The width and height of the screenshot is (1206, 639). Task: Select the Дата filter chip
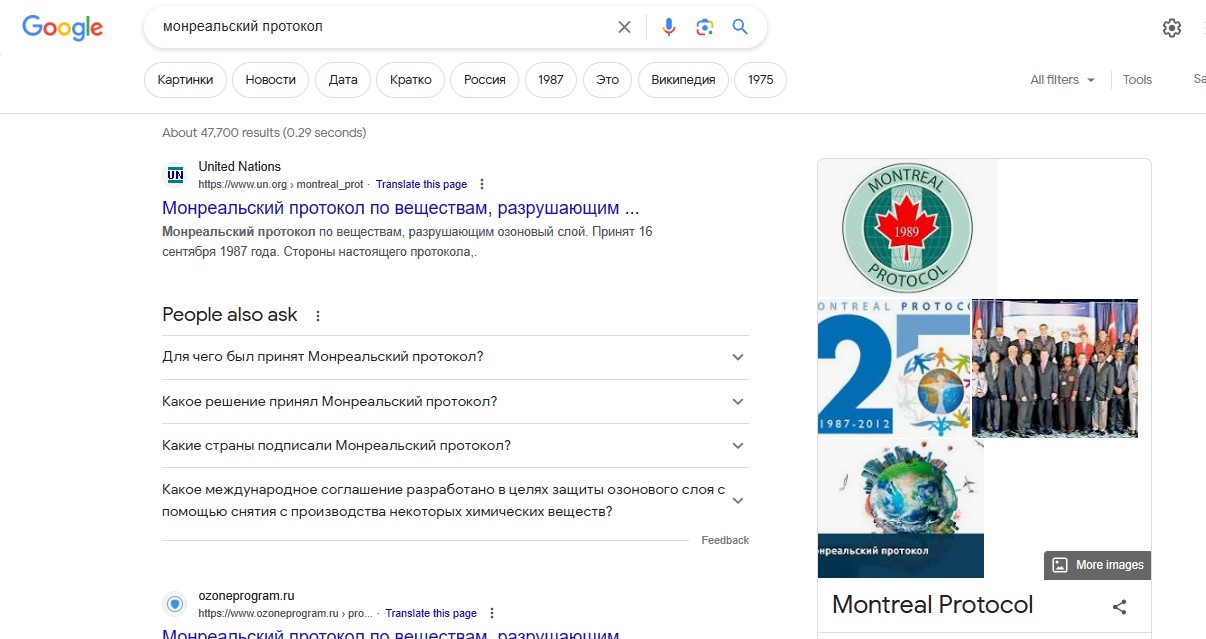click(343, 80)
